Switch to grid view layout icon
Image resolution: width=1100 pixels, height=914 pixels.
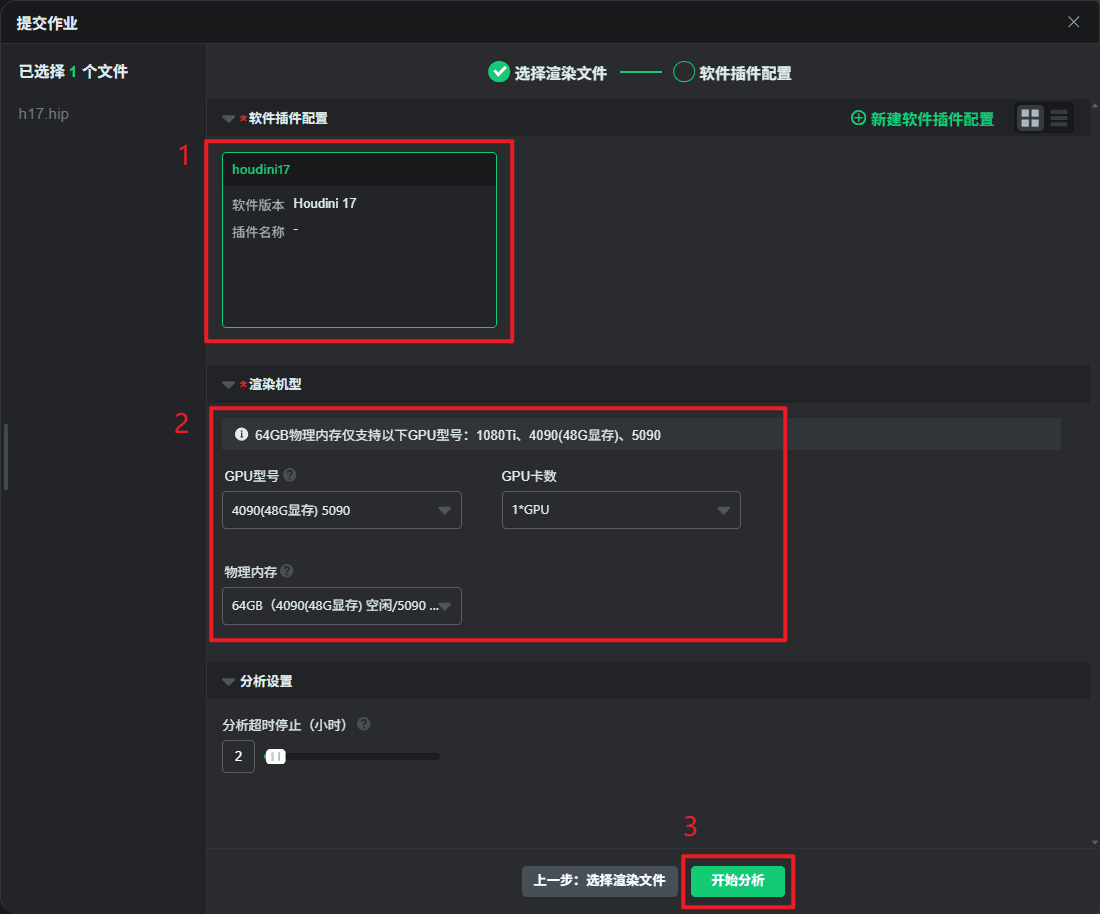[x=1030, y=118]
